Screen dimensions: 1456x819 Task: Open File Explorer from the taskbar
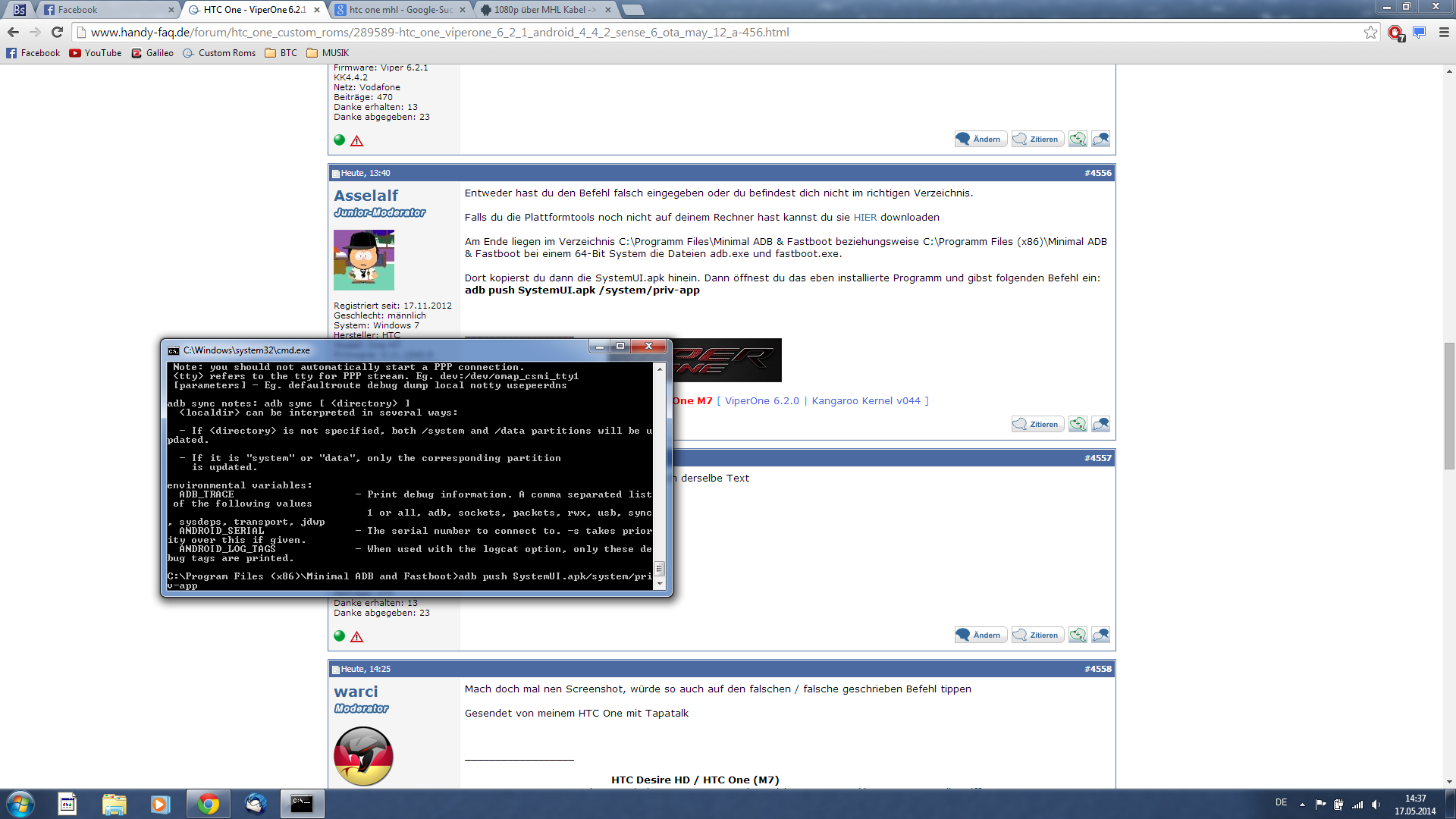[114, 804]
